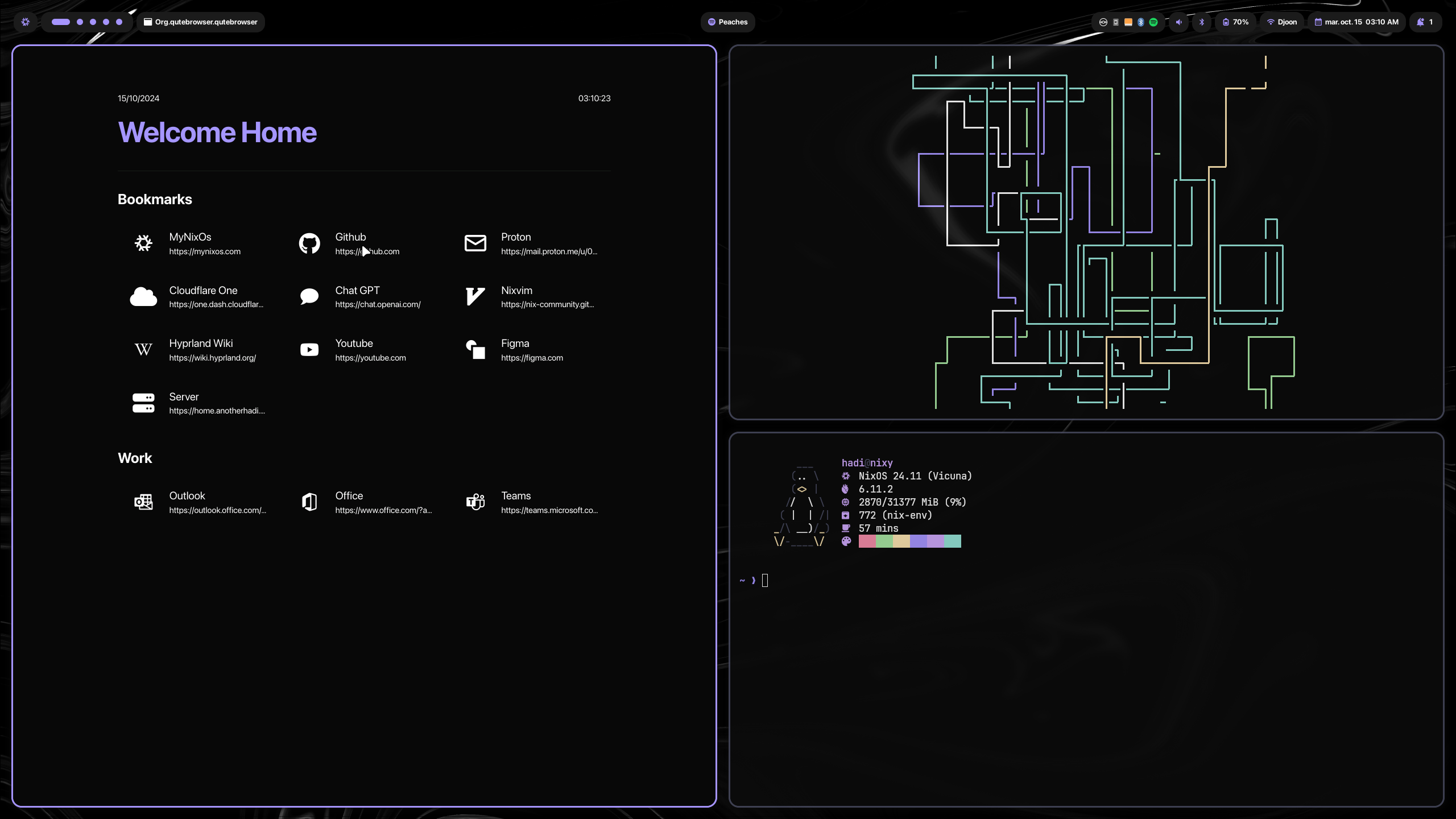Open the Github bookmark icon
Screen dimensions: 1456x819
[309, 243]
